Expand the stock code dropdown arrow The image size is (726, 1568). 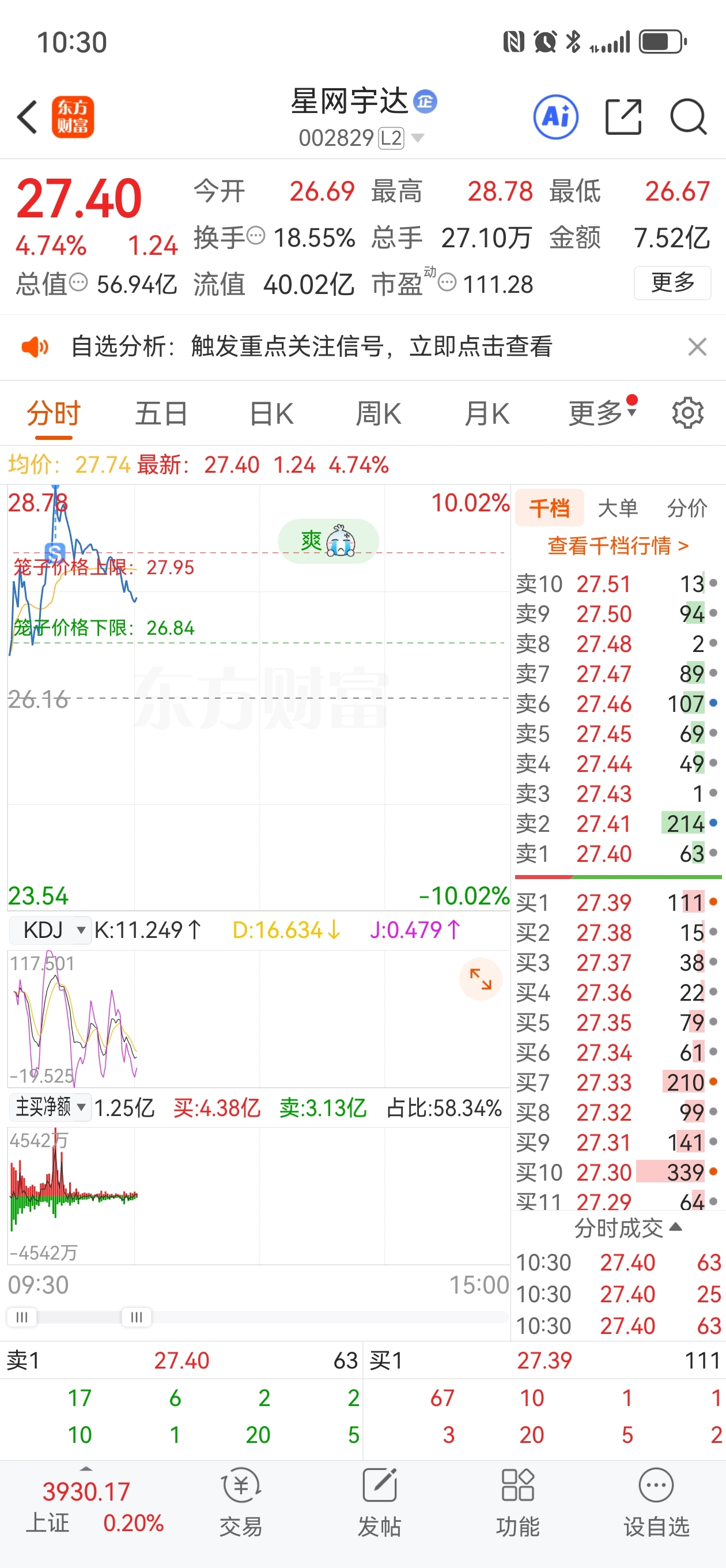418,138
